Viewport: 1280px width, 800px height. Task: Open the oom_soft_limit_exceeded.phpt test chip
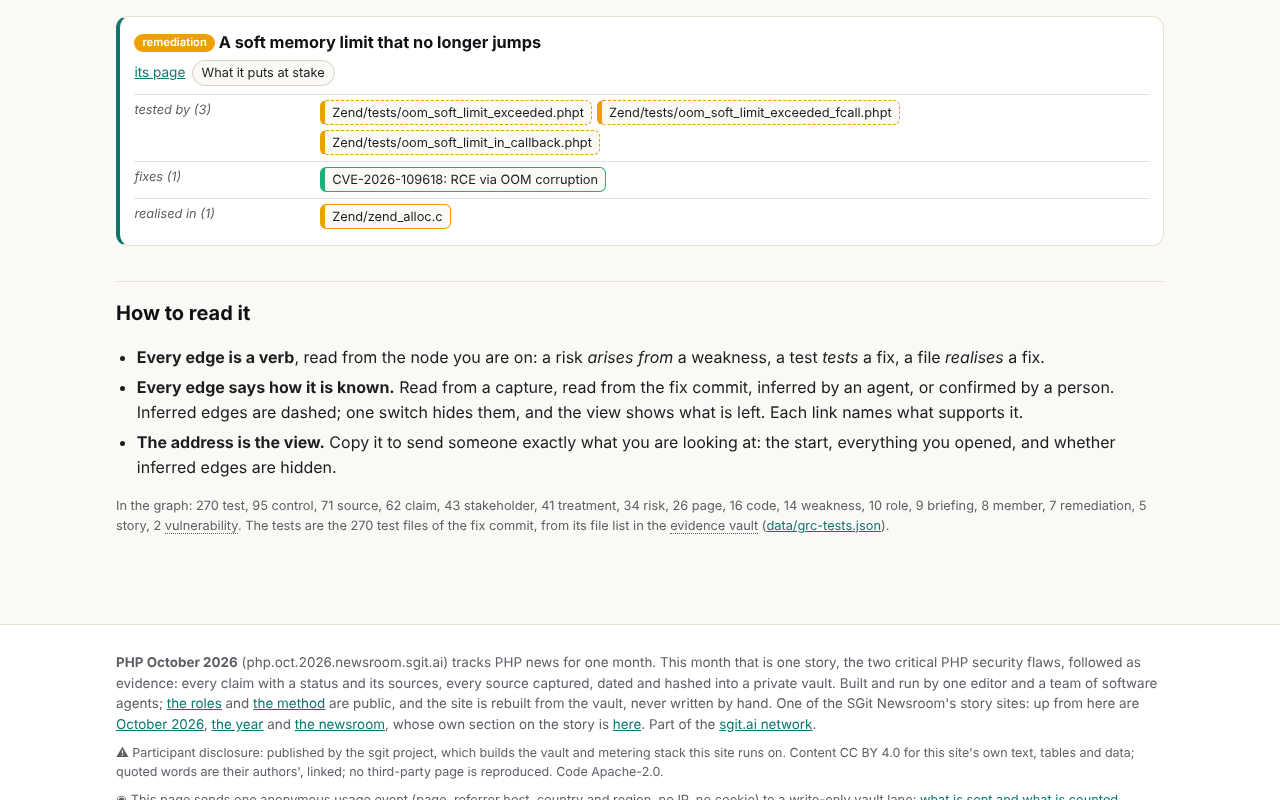[x=456, y=113]
